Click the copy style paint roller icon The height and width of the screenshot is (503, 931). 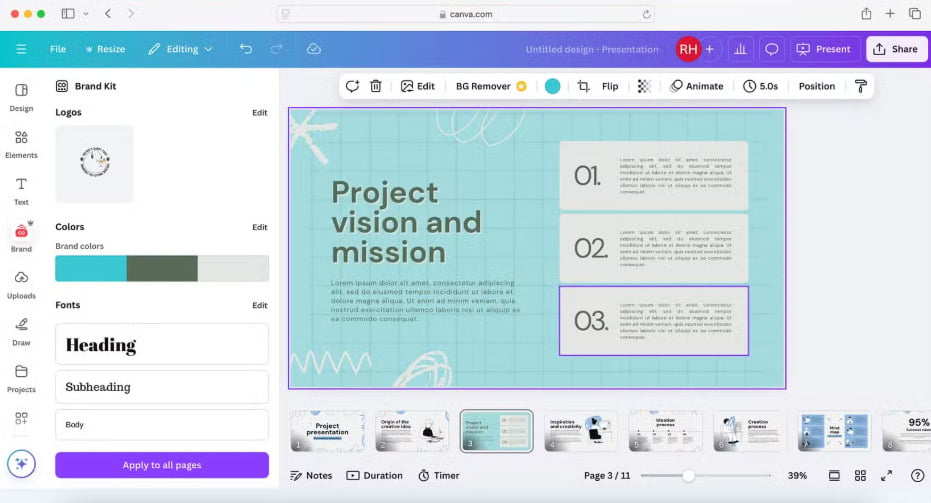(x=861, y=86)
